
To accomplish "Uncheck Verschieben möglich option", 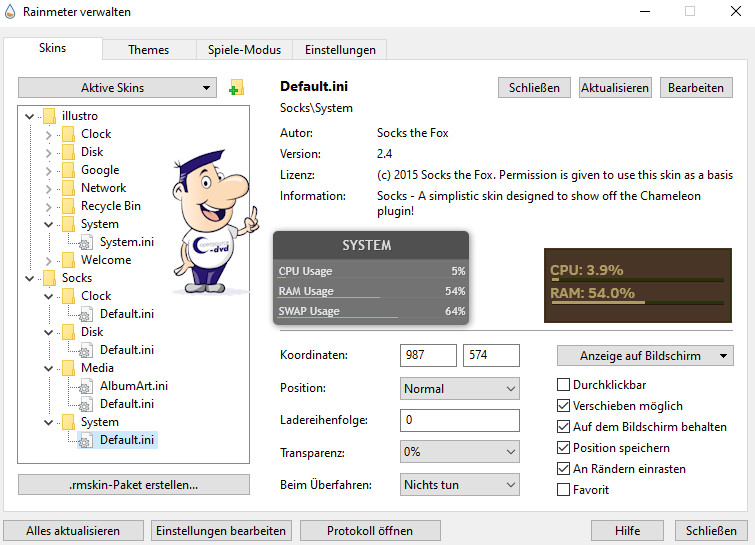I will (x=564, y=406).
